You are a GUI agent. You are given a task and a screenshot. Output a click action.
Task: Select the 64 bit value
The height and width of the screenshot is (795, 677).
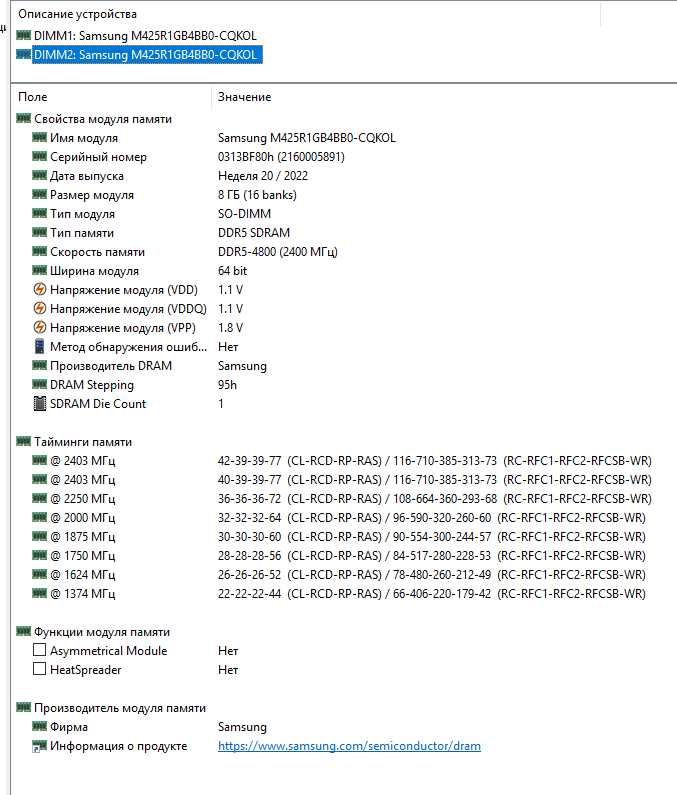tap(232, 271)
